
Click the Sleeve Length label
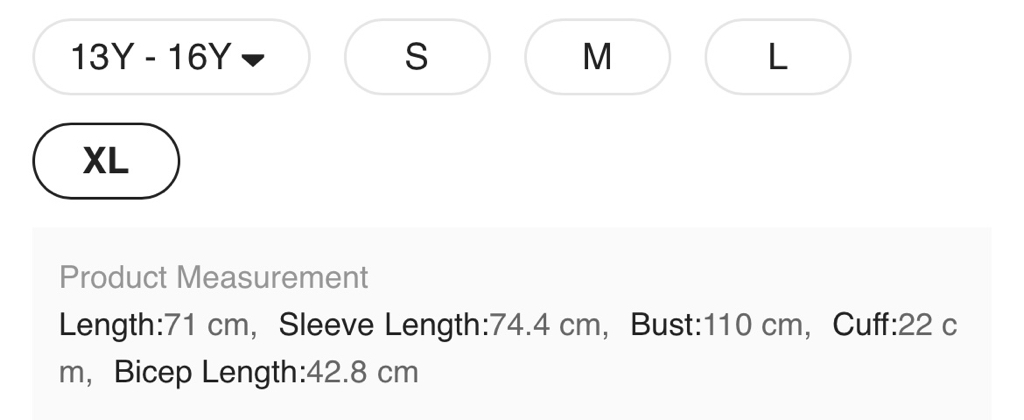(x=380, y=325)
